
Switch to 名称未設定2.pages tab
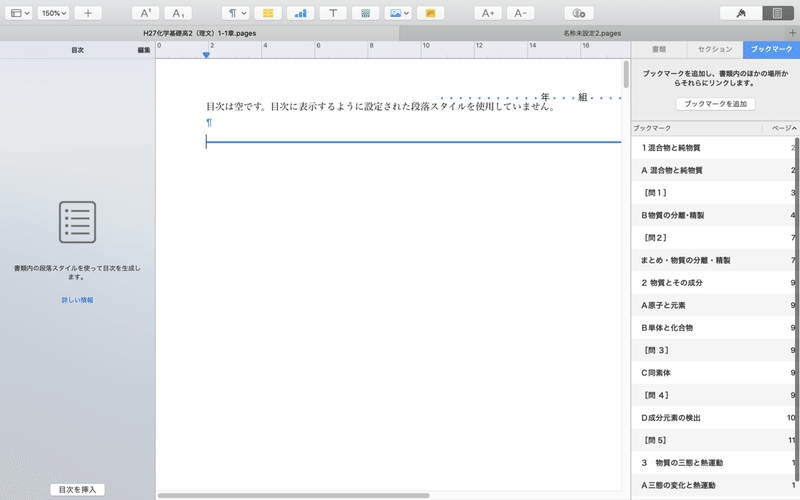(x=592, y=33)
